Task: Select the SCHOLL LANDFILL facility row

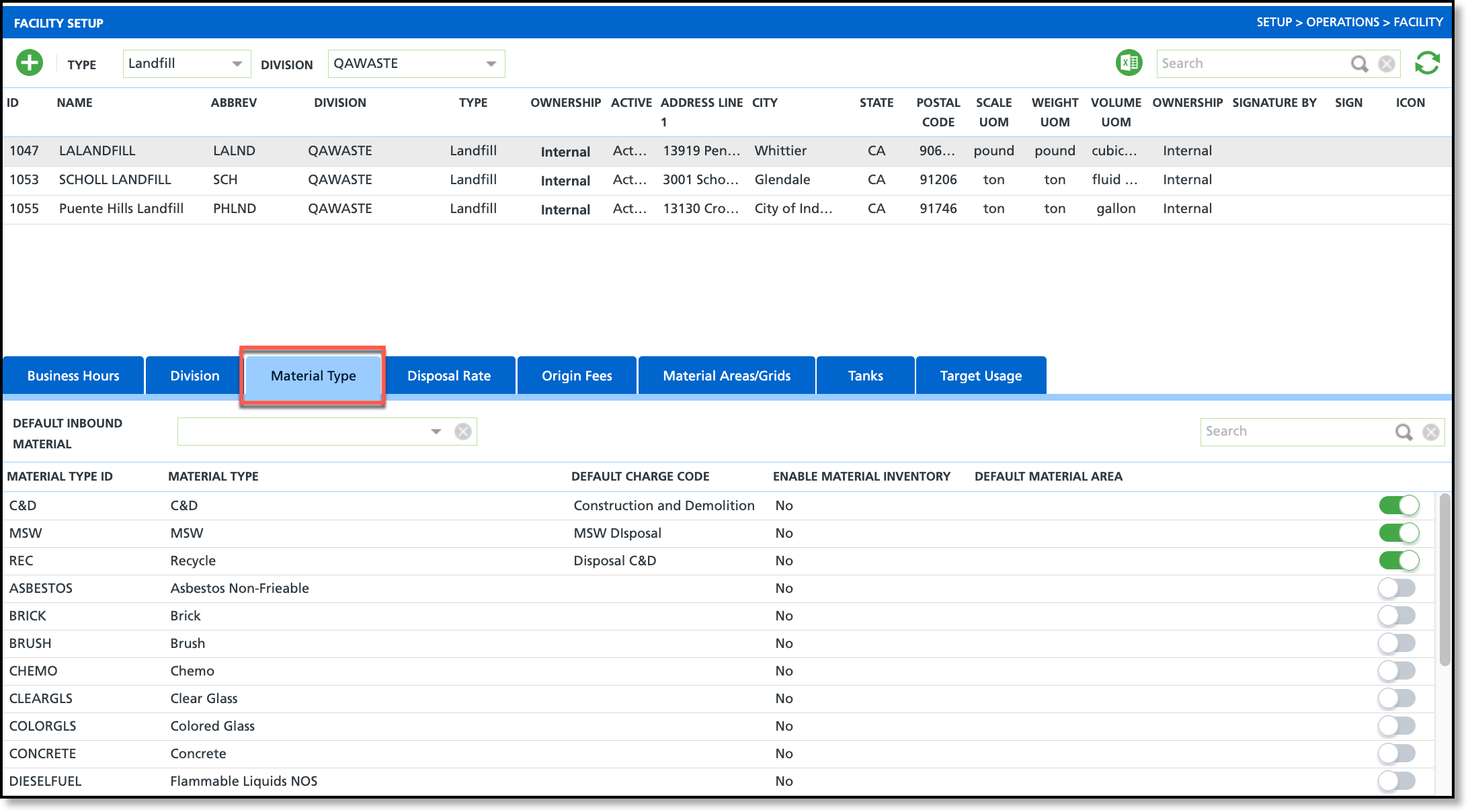Action: (115, 179)
